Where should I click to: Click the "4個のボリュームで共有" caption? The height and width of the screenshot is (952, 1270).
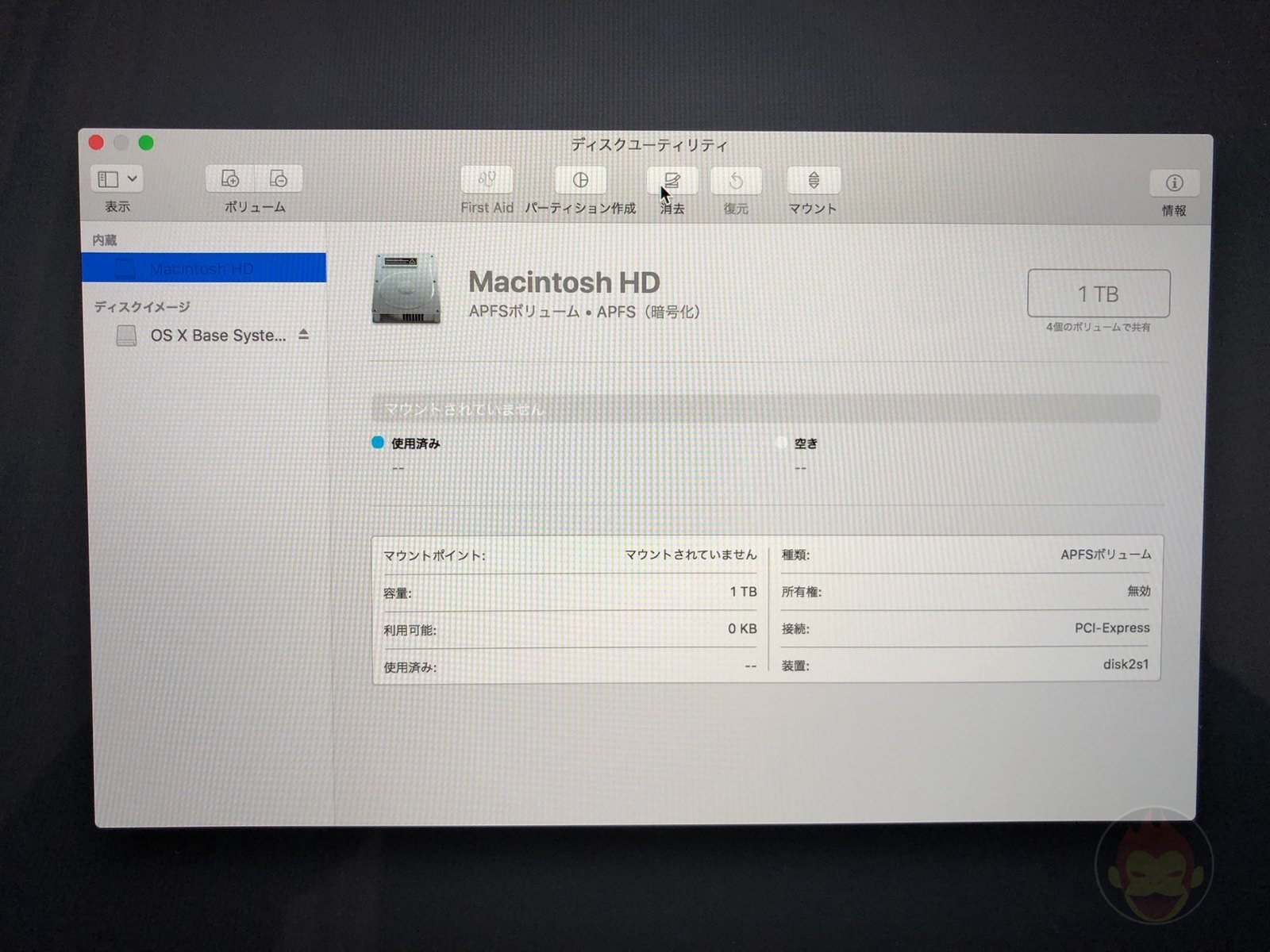tap(1098, 327)
